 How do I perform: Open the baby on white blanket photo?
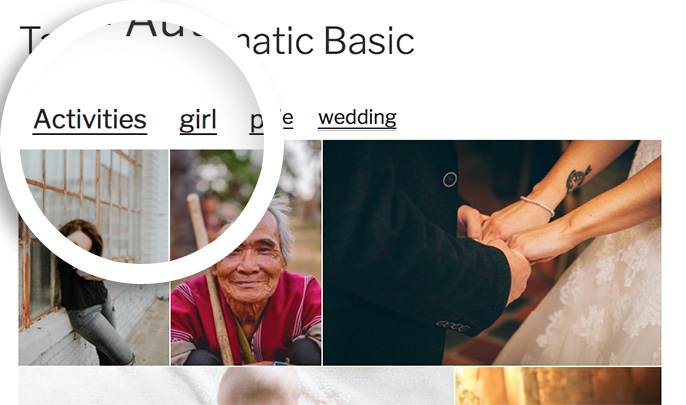click(236, 386)
